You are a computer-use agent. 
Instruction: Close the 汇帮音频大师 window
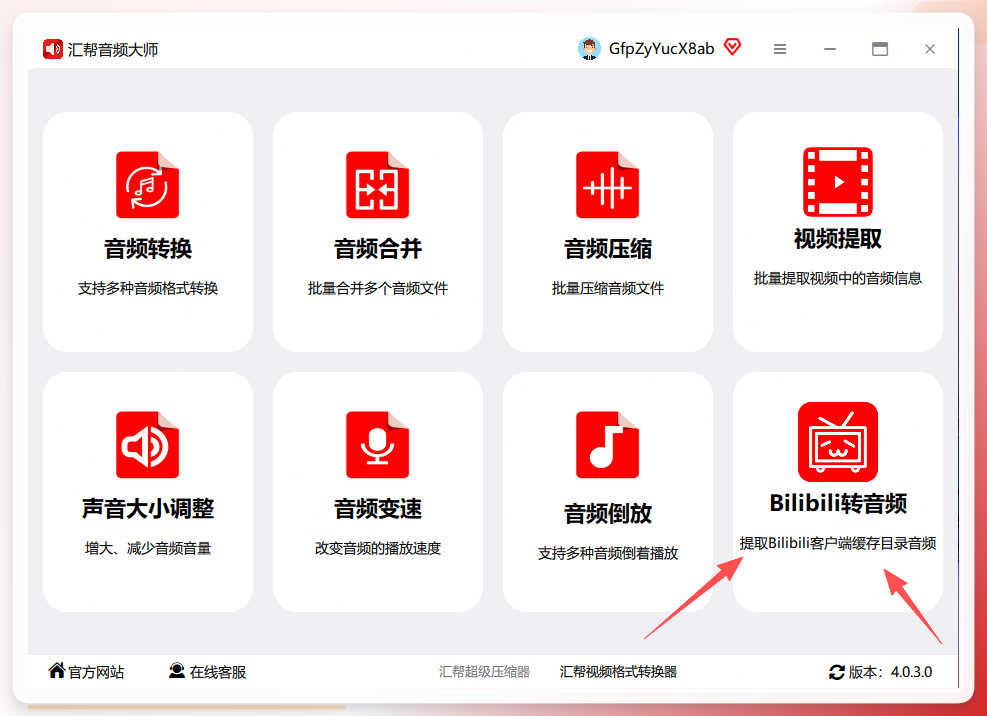coord(930,49)
